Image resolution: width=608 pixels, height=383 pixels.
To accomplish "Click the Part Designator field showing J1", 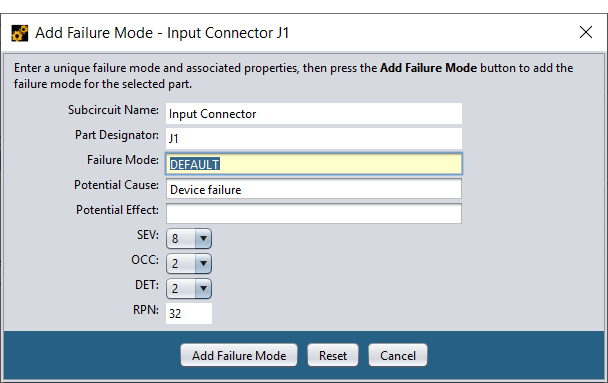I will click(314, 138).
